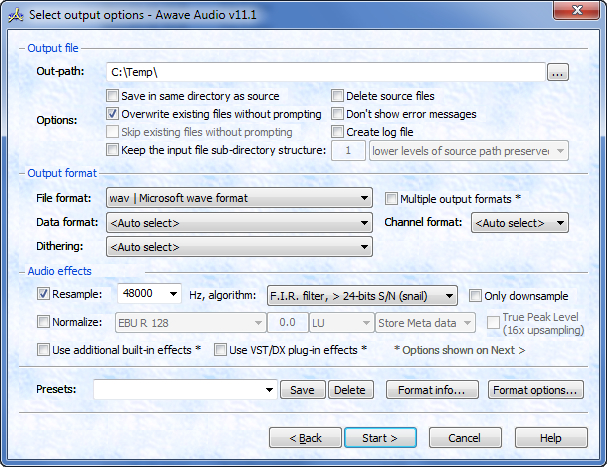Open the 48000 Hz sample rate dropdown

(x=149, y=294)
